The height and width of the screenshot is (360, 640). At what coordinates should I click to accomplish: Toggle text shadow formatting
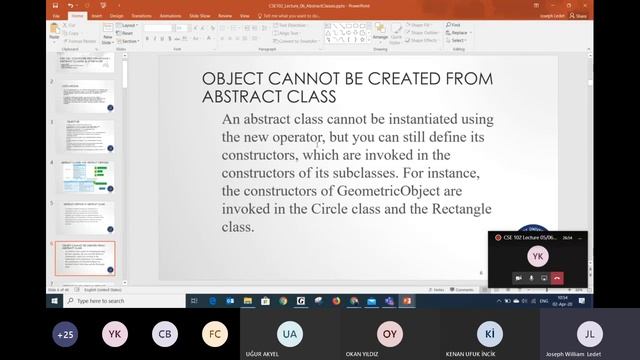[170, 38]
